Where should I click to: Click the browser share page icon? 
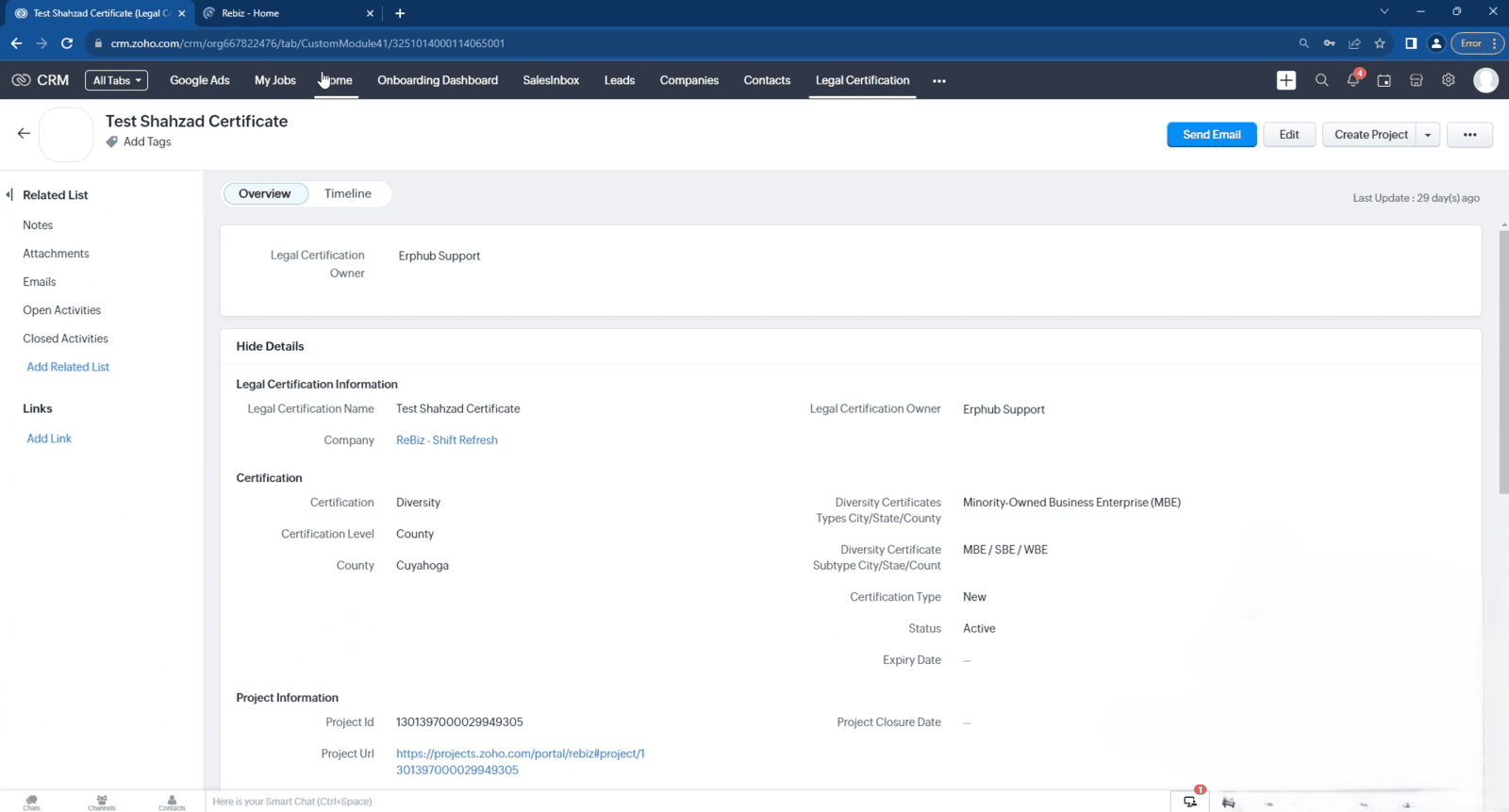click(1354, 43)
